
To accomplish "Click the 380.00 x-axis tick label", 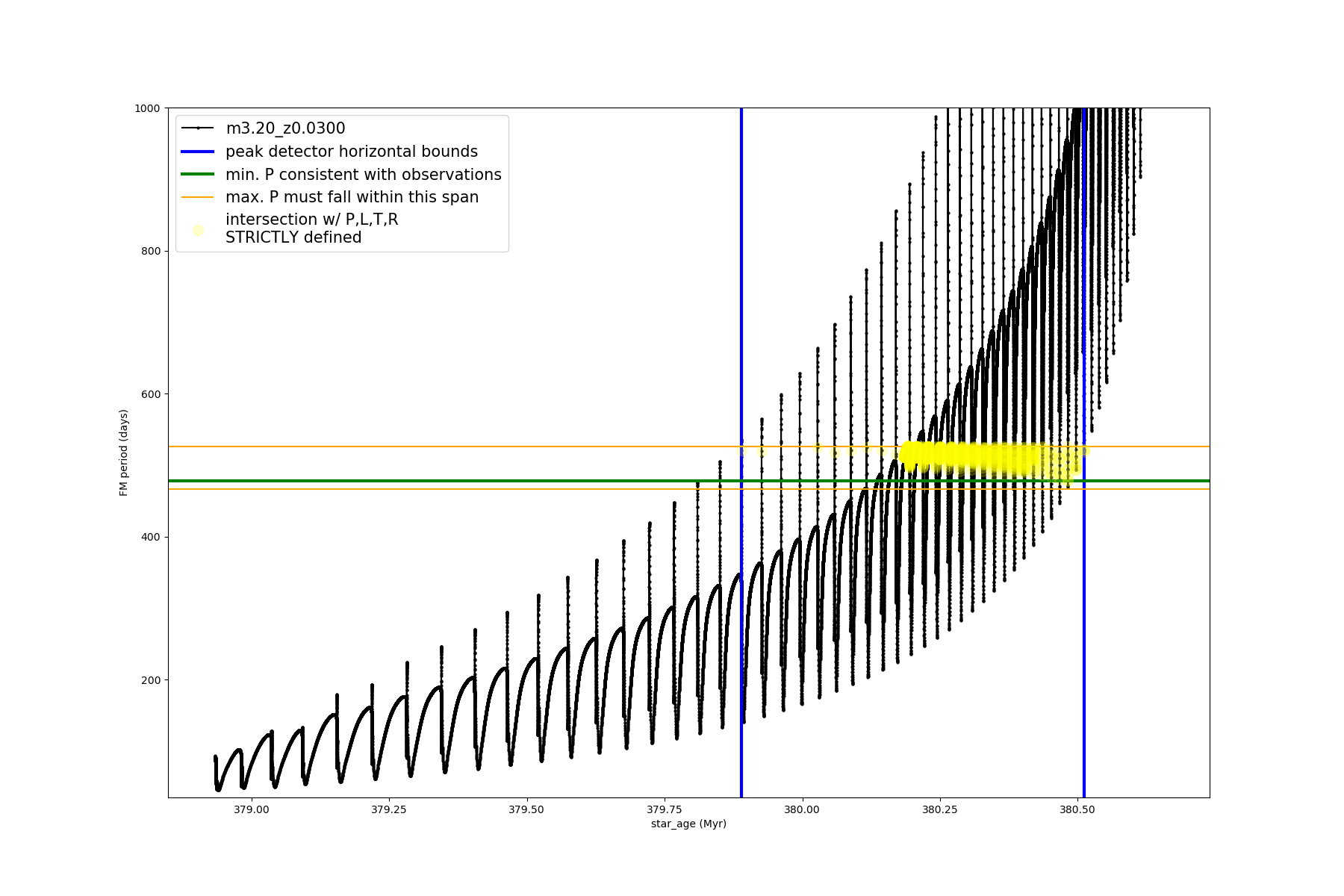I will pos(803,809).
